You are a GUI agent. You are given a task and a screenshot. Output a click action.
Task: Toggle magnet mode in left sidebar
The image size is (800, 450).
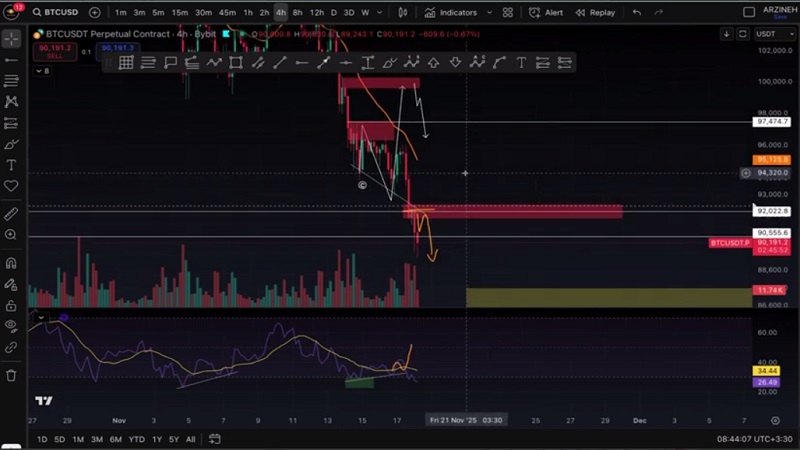point(12,263)
